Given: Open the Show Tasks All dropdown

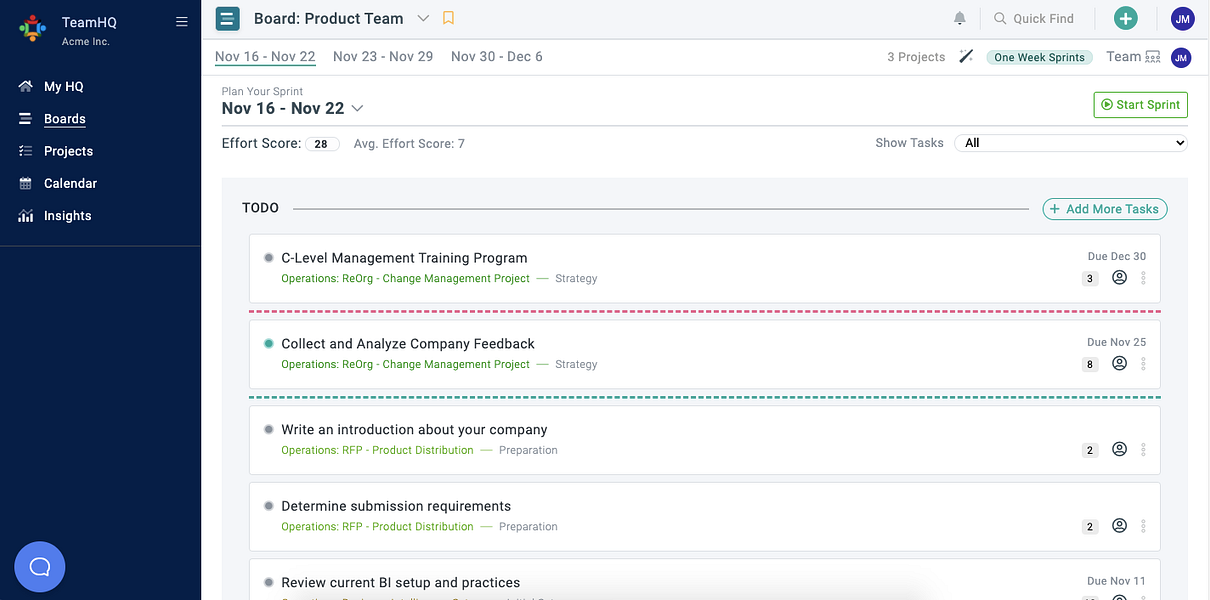Looking at the screenshot, I should tap(1071, 143).
